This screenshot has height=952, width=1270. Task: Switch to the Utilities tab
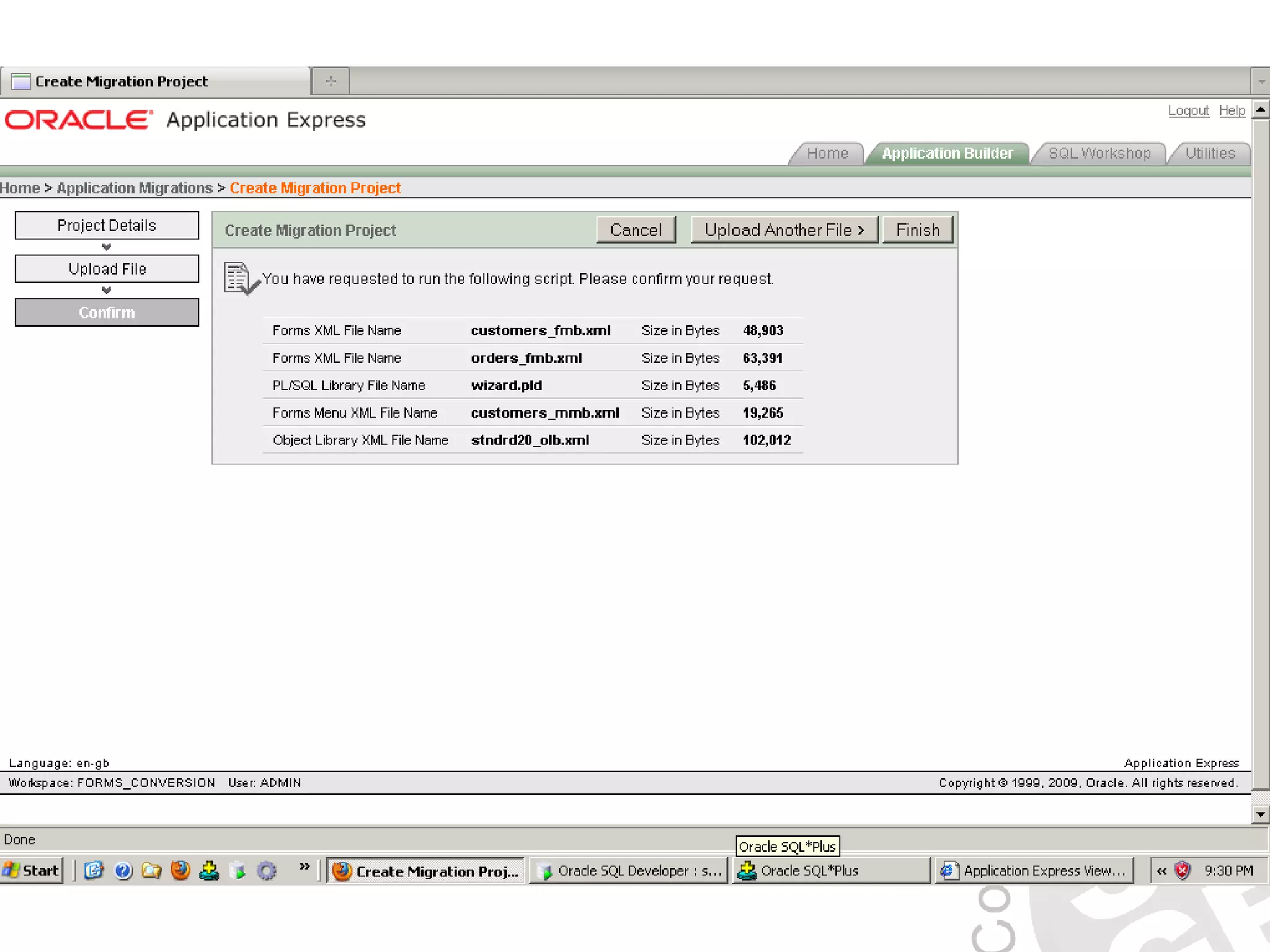pyautogui.click(x=1210, y=153)
